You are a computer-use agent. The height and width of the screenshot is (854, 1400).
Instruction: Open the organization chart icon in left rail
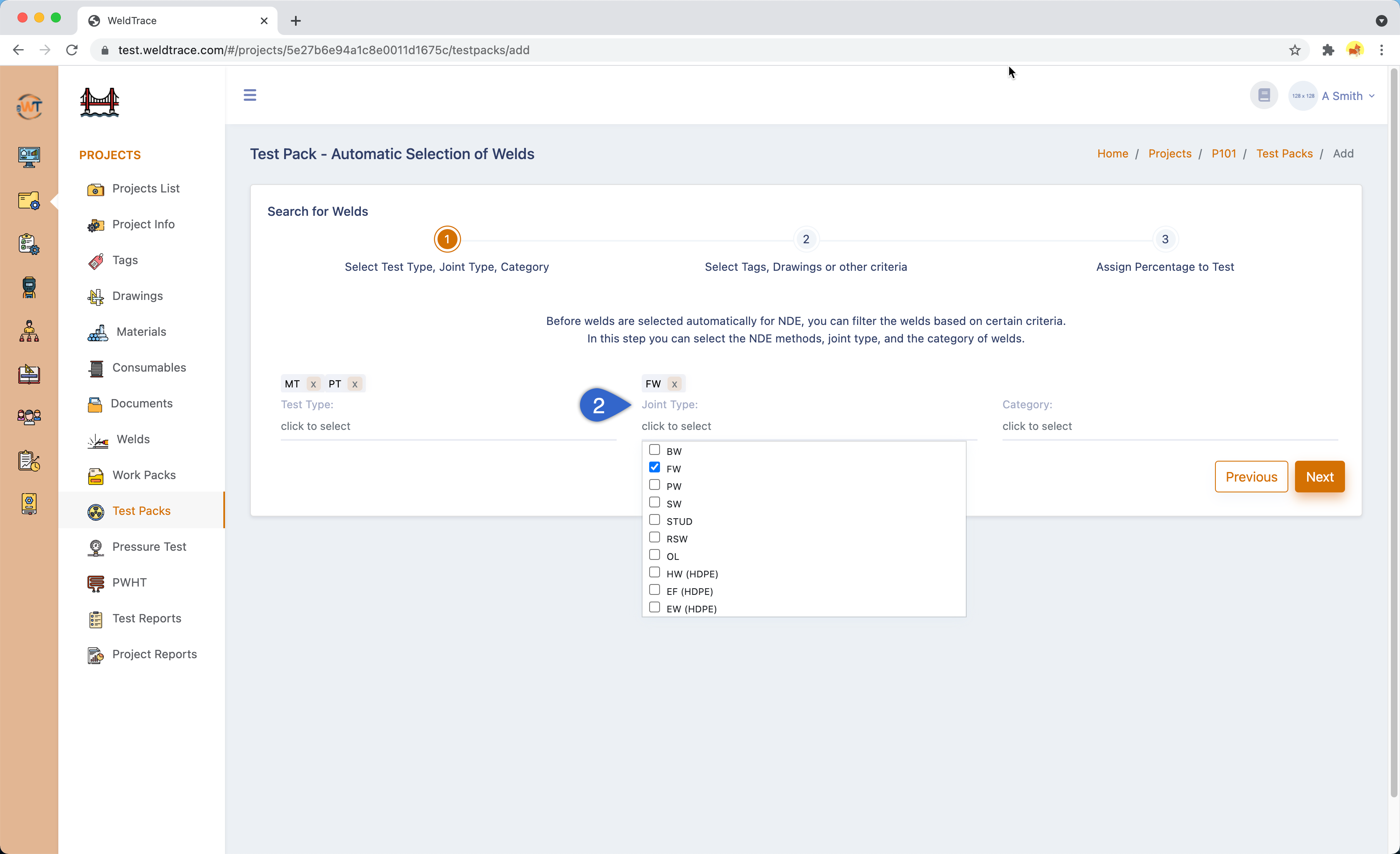click(29, 331)
